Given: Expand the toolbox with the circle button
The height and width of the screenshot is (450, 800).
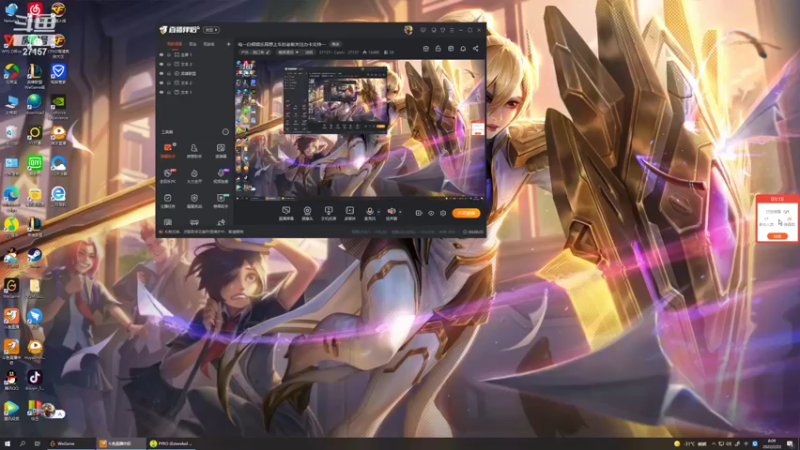Looking at the screenshot, I should click(226, 132).
